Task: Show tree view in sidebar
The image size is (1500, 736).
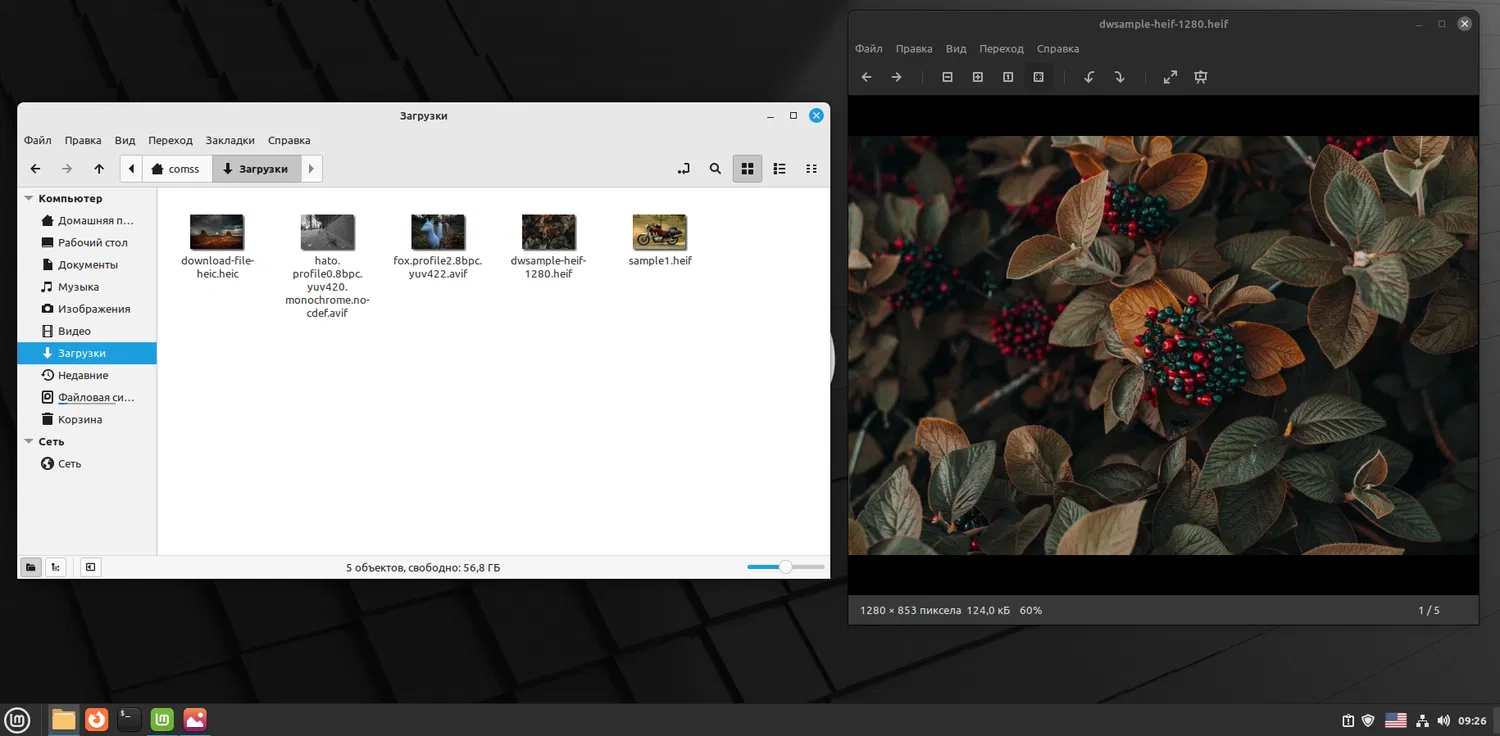Action: 56,567
